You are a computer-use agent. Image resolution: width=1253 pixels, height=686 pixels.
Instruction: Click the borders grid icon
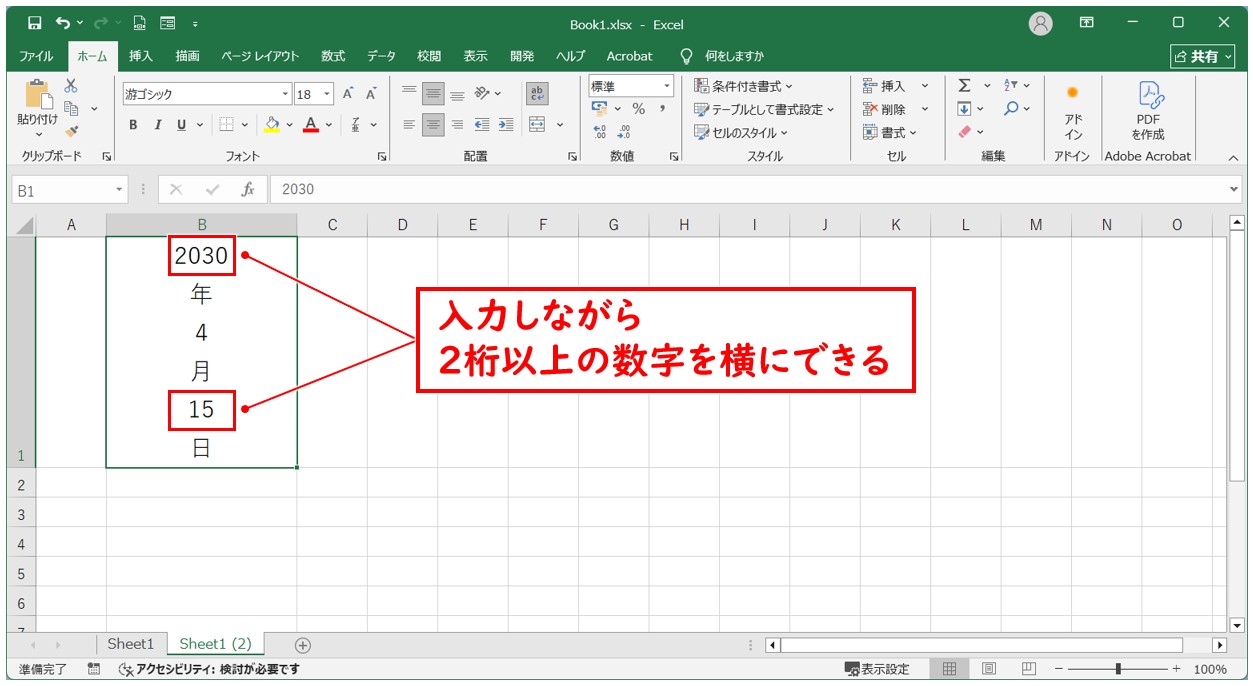[x=226, y=125]
